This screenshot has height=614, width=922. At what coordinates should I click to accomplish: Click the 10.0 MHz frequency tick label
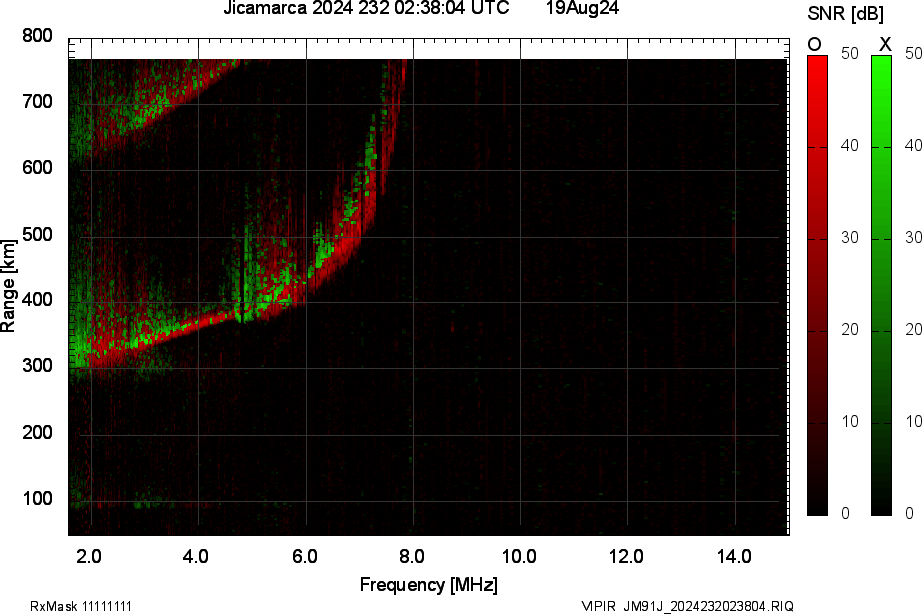tap(519, 556)
